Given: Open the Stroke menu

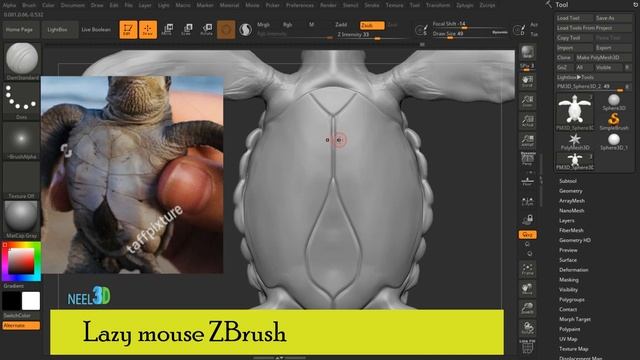Looking at the screenshot, I should (x=372, y=5).
